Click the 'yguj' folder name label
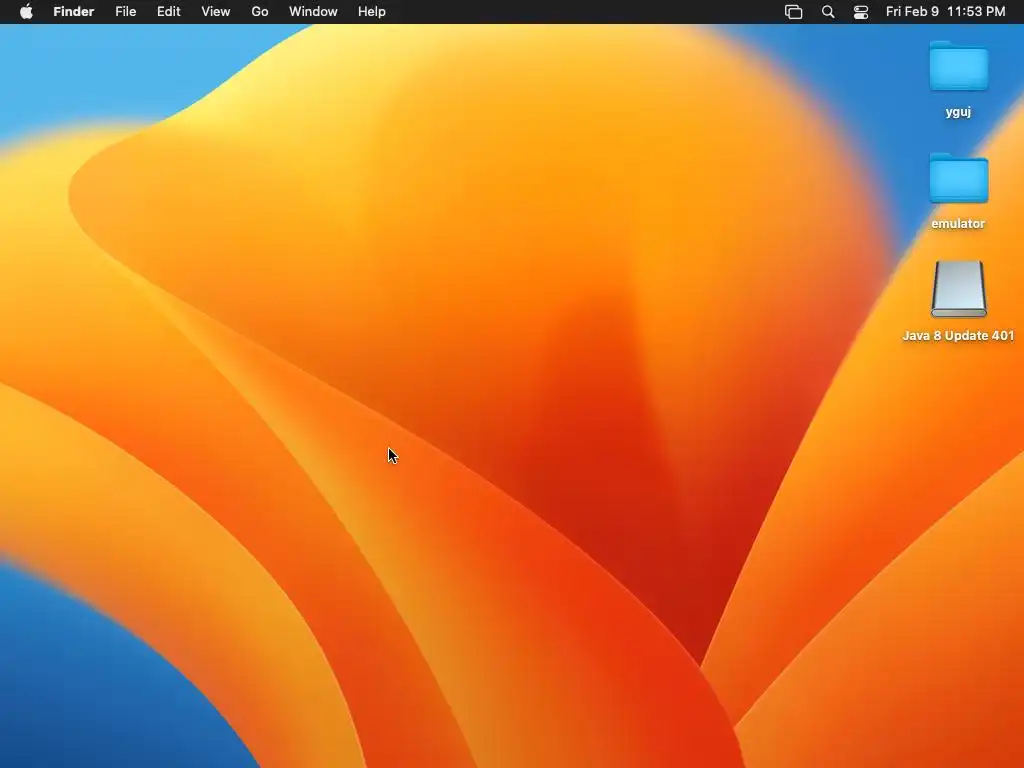The height and width of the screenshot is (768, 1024). [958, 112]
